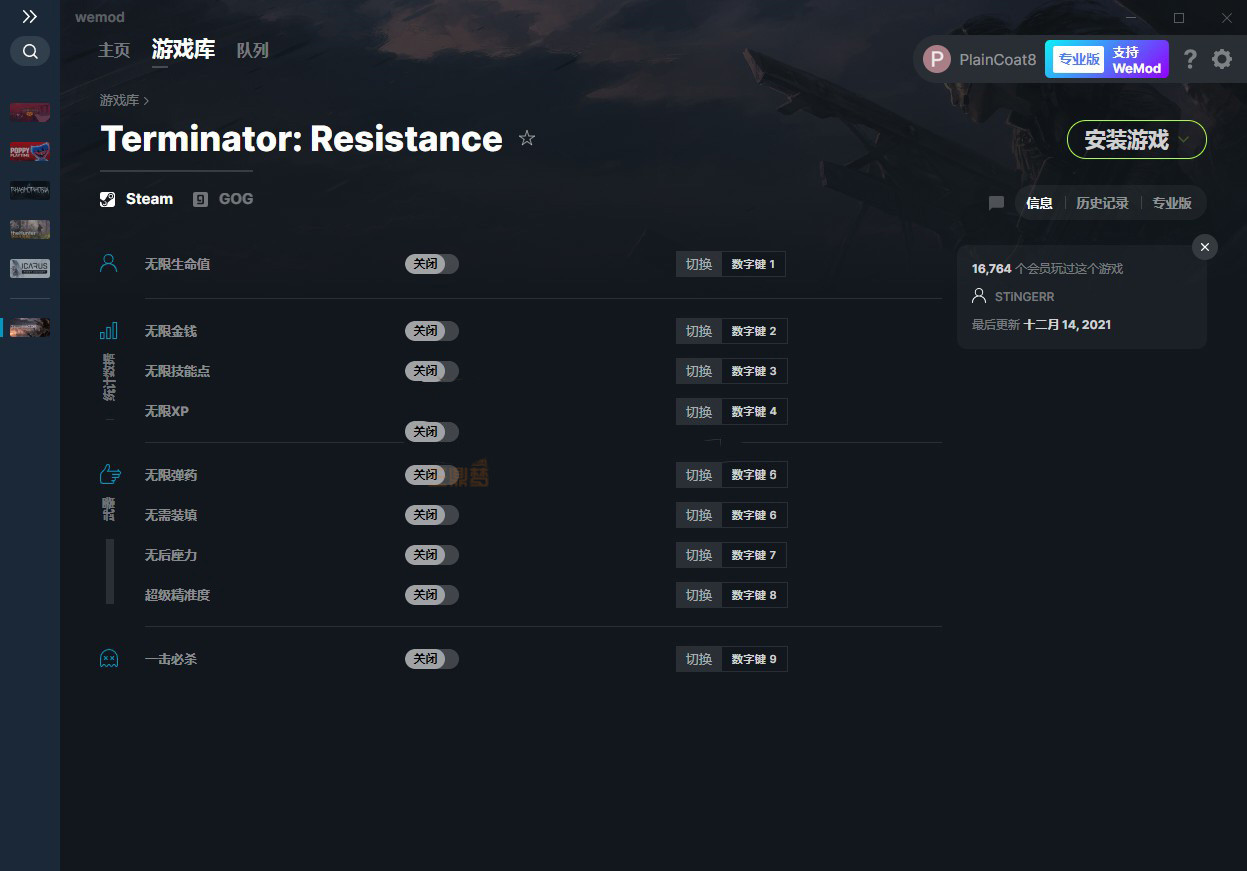The image size is (1247, 871).
Task: Select the GOG platform tab
Action: [223, 199]
